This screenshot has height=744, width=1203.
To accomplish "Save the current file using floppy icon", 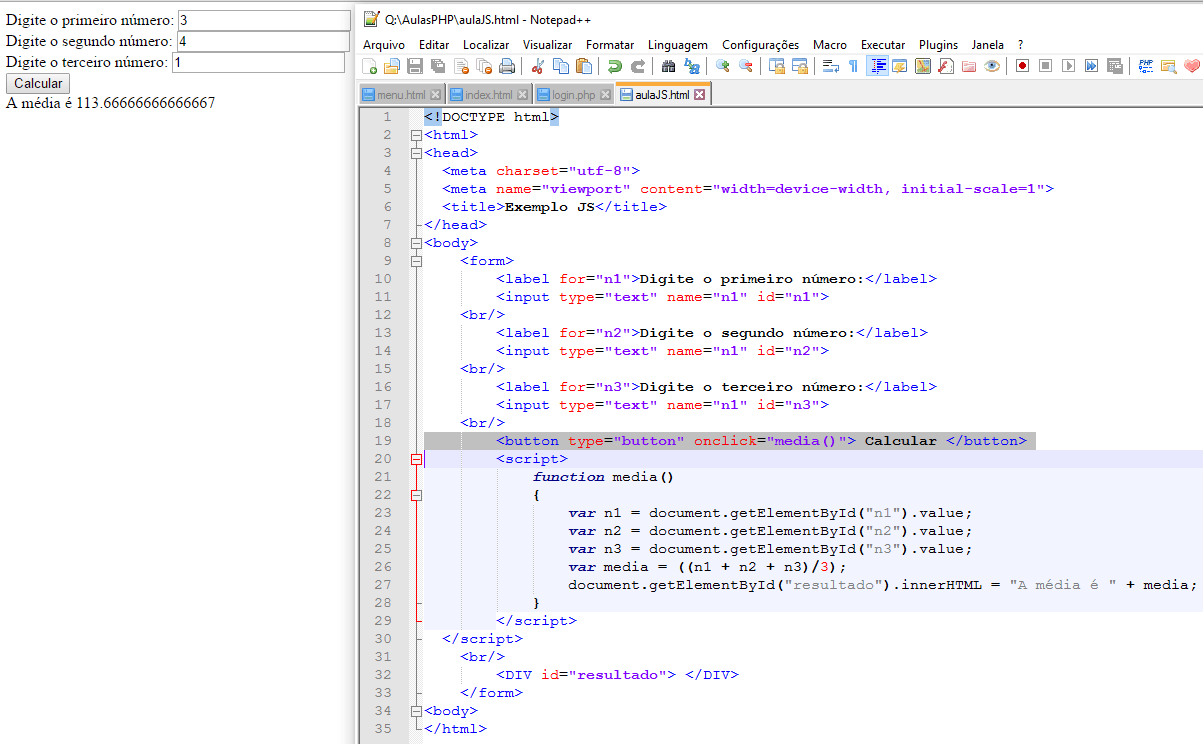I will [x=414, y=66].
